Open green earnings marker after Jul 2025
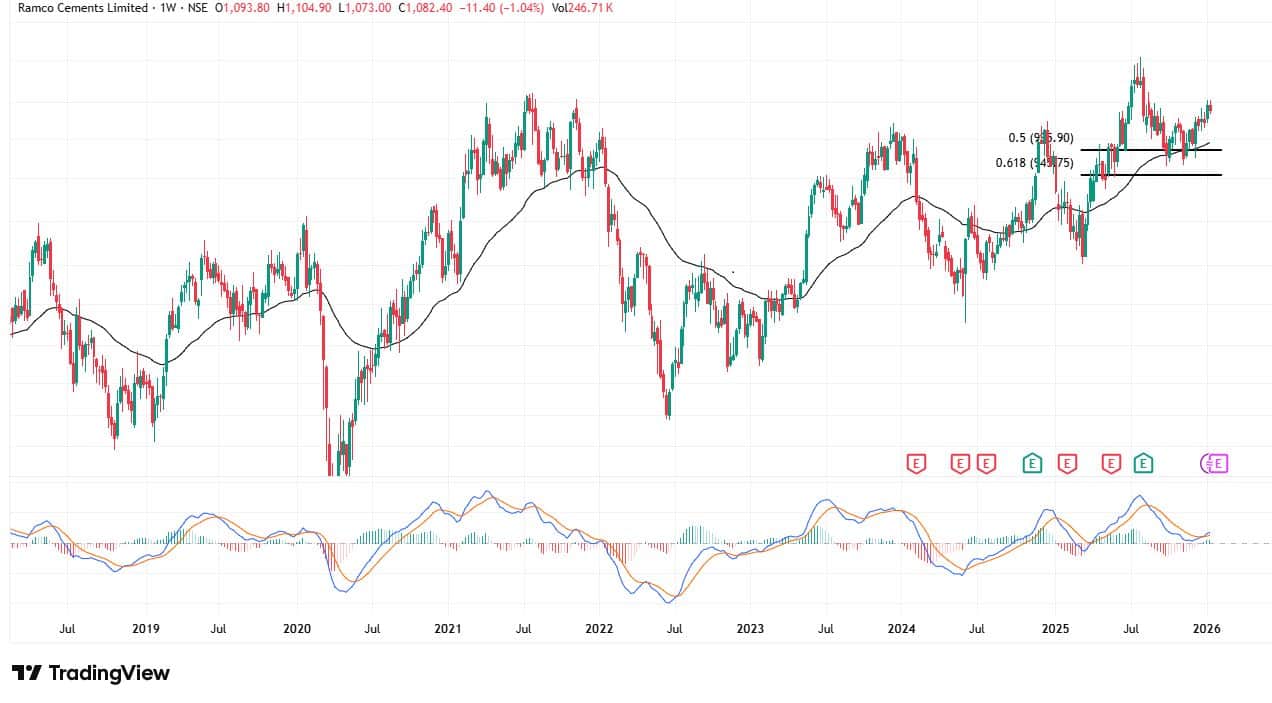This screenshot has width=1272, height=703. 1143,463
